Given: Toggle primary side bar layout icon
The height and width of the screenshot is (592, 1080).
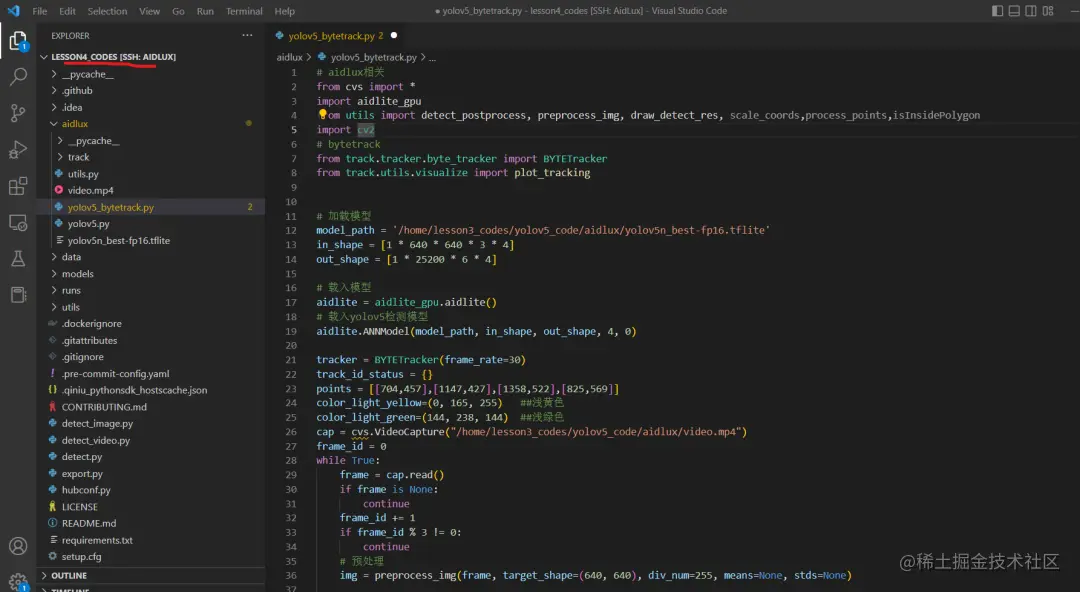Looking at the screenshot, I should point(997,11).
